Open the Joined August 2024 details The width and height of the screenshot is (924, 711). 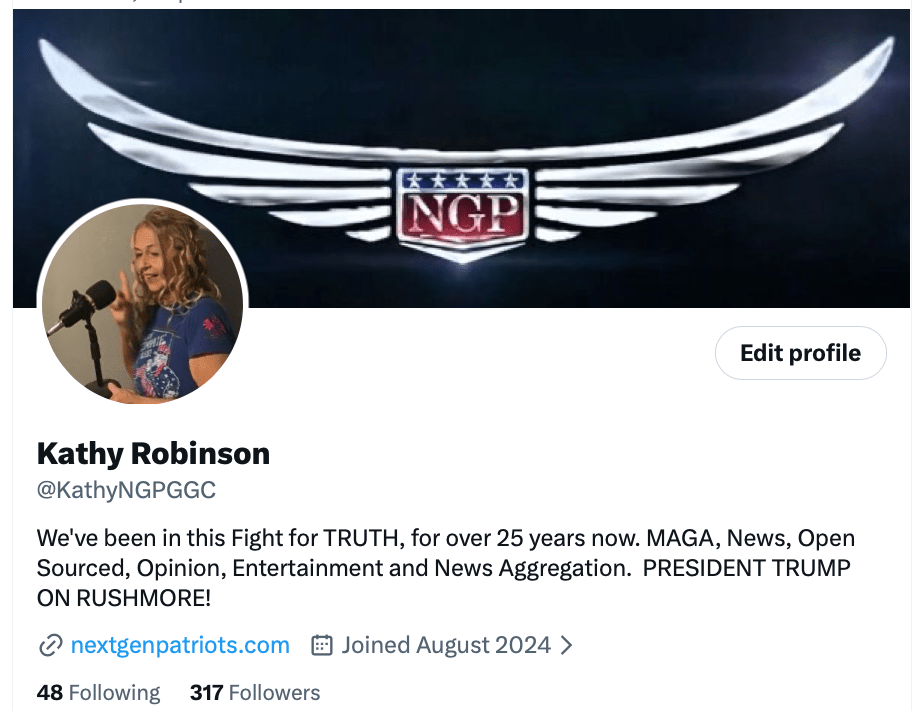coord(446,645)
